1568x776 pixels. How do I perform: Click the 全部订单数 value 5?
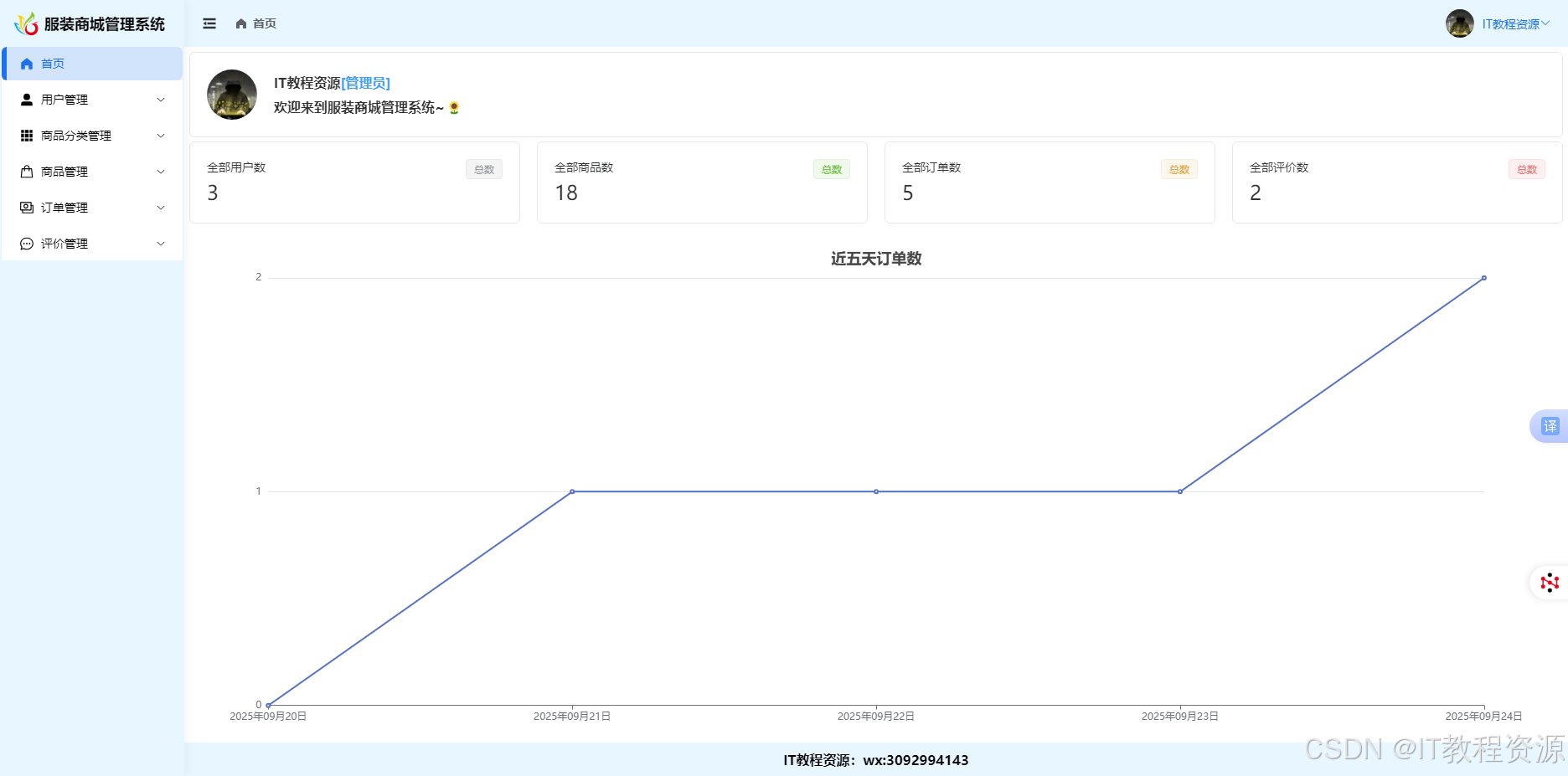coord(908,193)
